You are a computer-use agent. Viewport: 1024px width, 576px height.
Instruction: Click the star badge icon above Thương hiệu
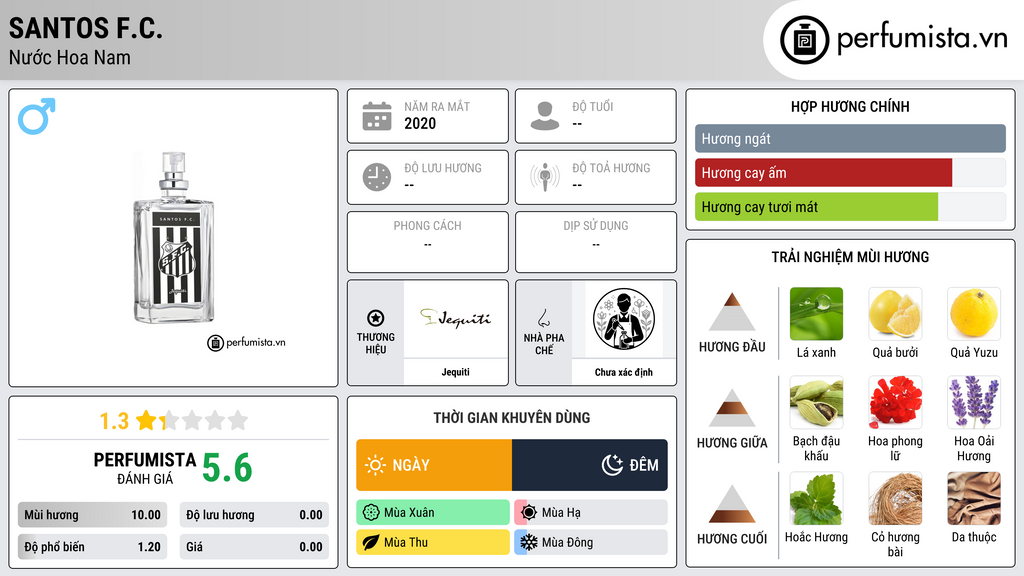point(376,318)
